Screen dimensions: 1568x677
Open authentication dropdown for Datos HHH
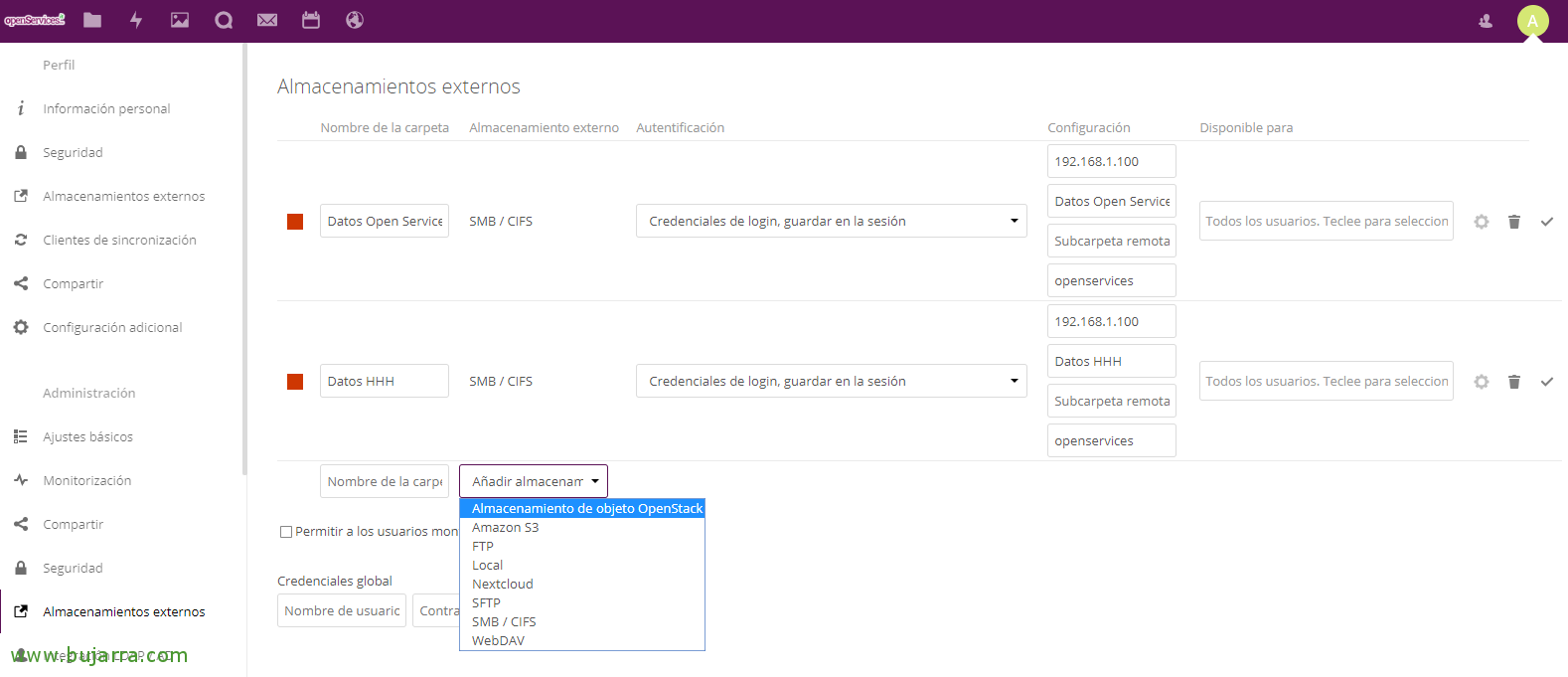(x=831, y=381)
